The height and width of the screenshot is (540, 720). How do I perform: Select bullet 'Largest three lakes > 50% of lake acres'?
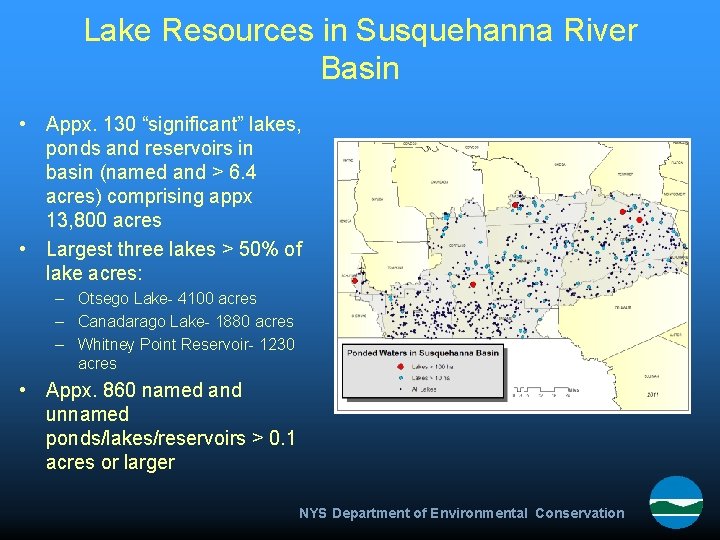[174, 261]
